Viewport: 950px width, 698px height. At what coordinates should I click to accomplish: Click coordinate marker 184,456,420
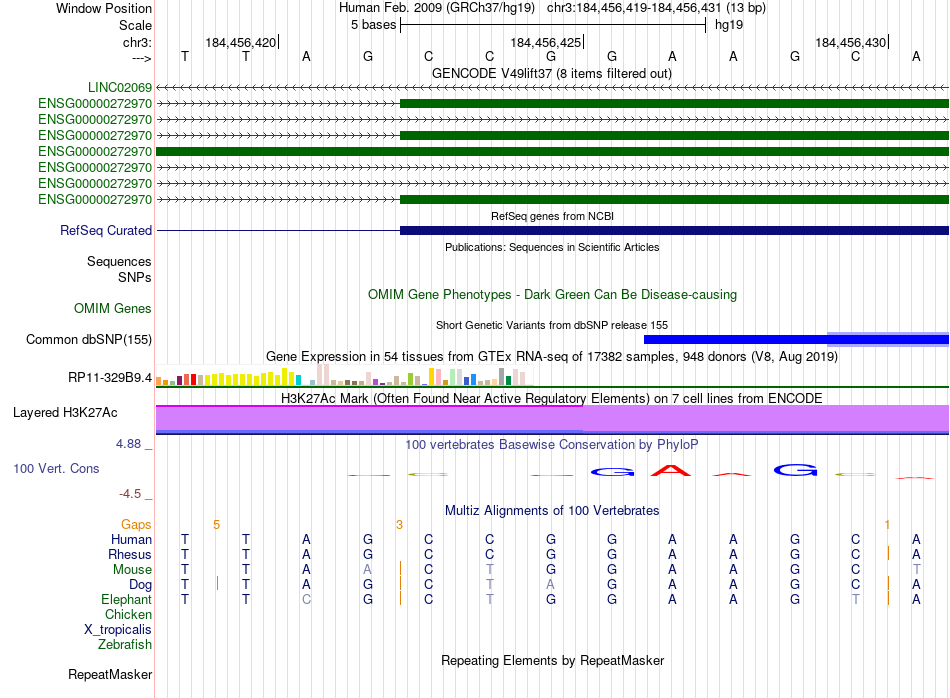click(x=241, y=42)
